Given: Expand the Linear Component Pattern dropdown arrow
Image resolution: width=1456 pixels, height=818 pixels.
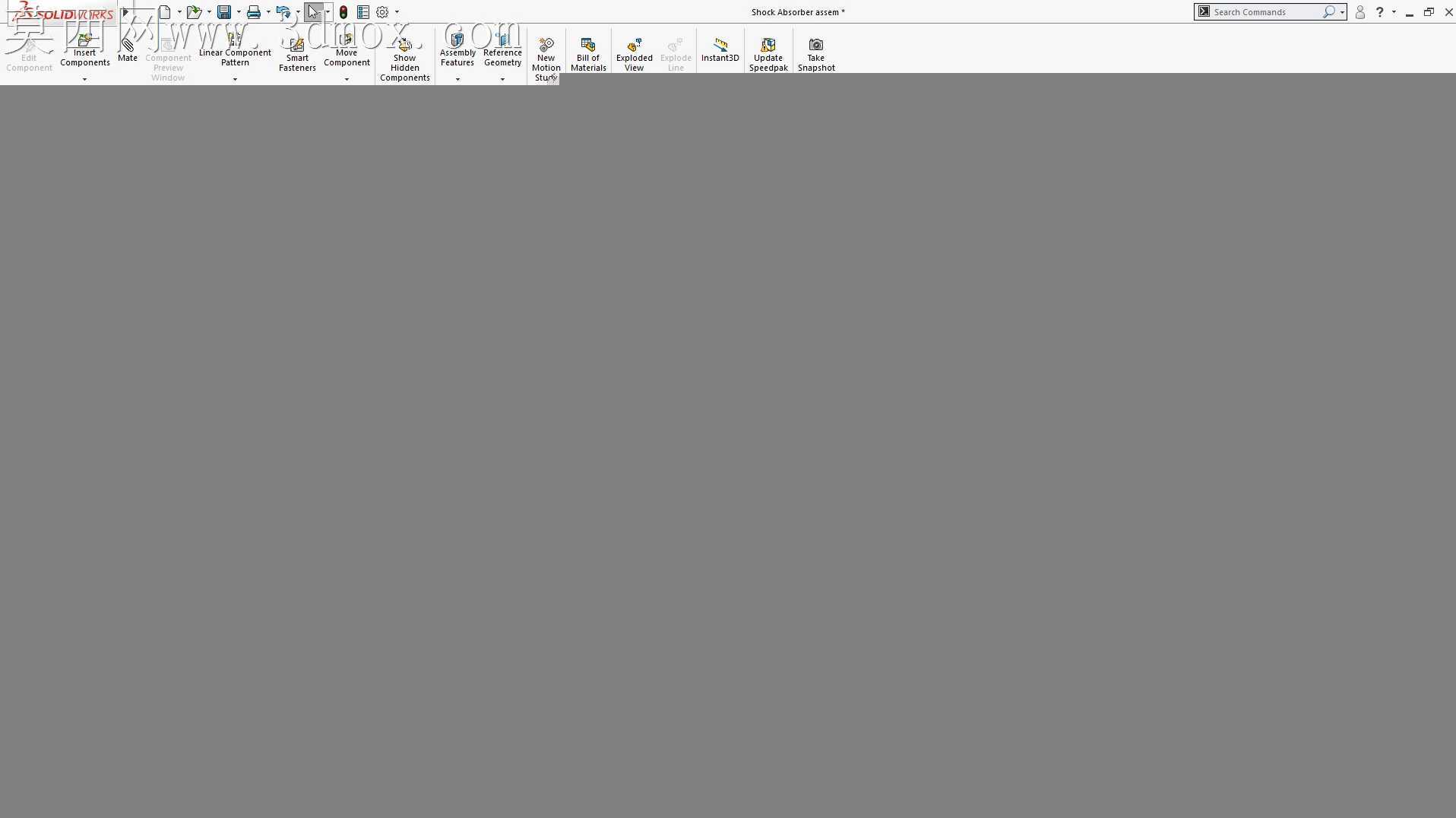Looking at the screenshot, I should (235, 79).
